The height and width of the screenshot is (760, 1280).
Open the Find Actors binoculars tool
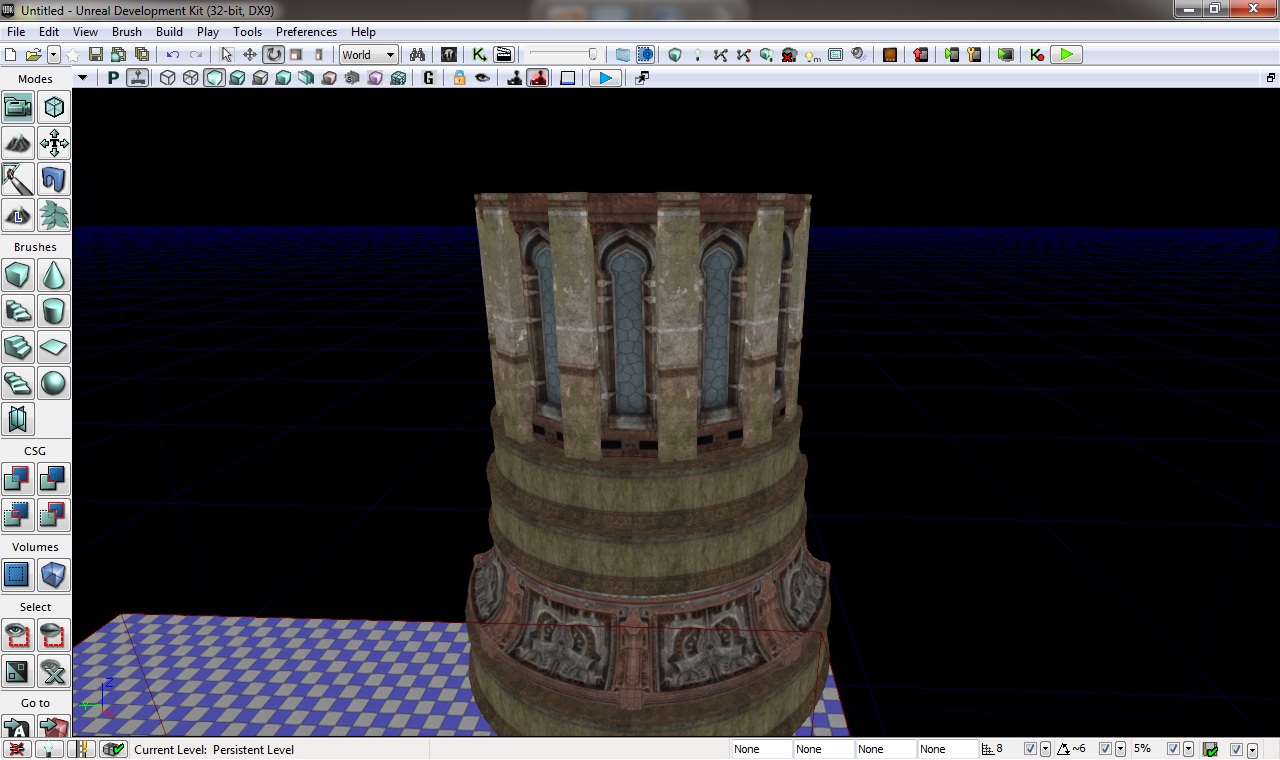point(417,55)
